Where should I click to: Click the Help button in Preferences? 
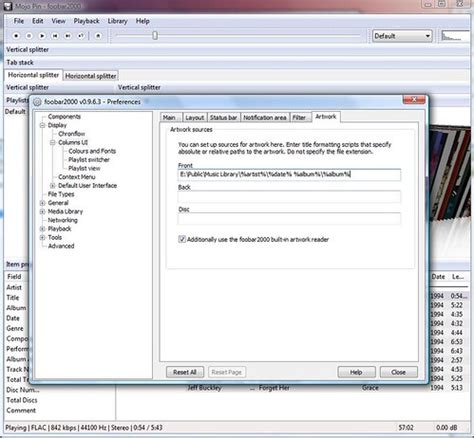[356, 372]
